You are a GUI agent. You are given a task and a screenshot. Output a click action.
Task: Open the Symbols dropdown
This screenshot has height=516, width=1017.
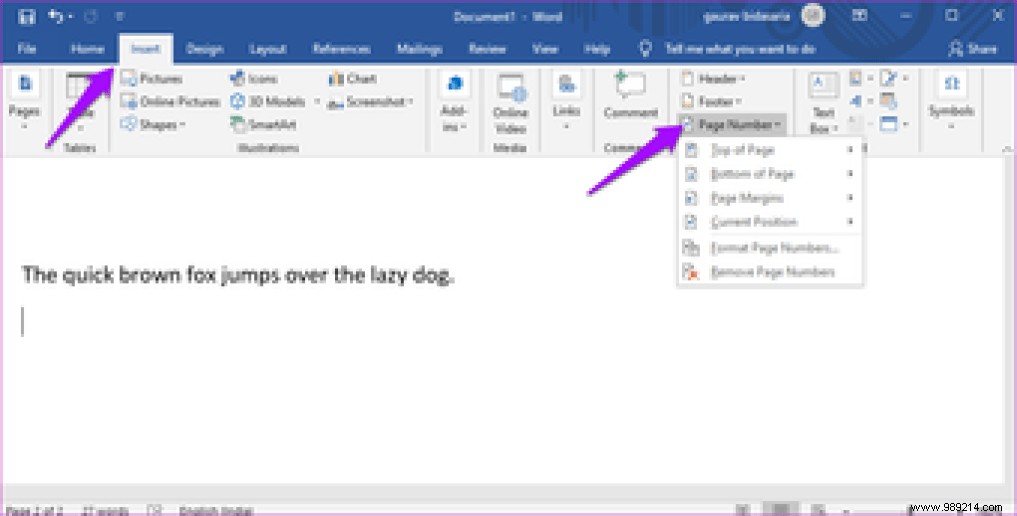point(951,100)
